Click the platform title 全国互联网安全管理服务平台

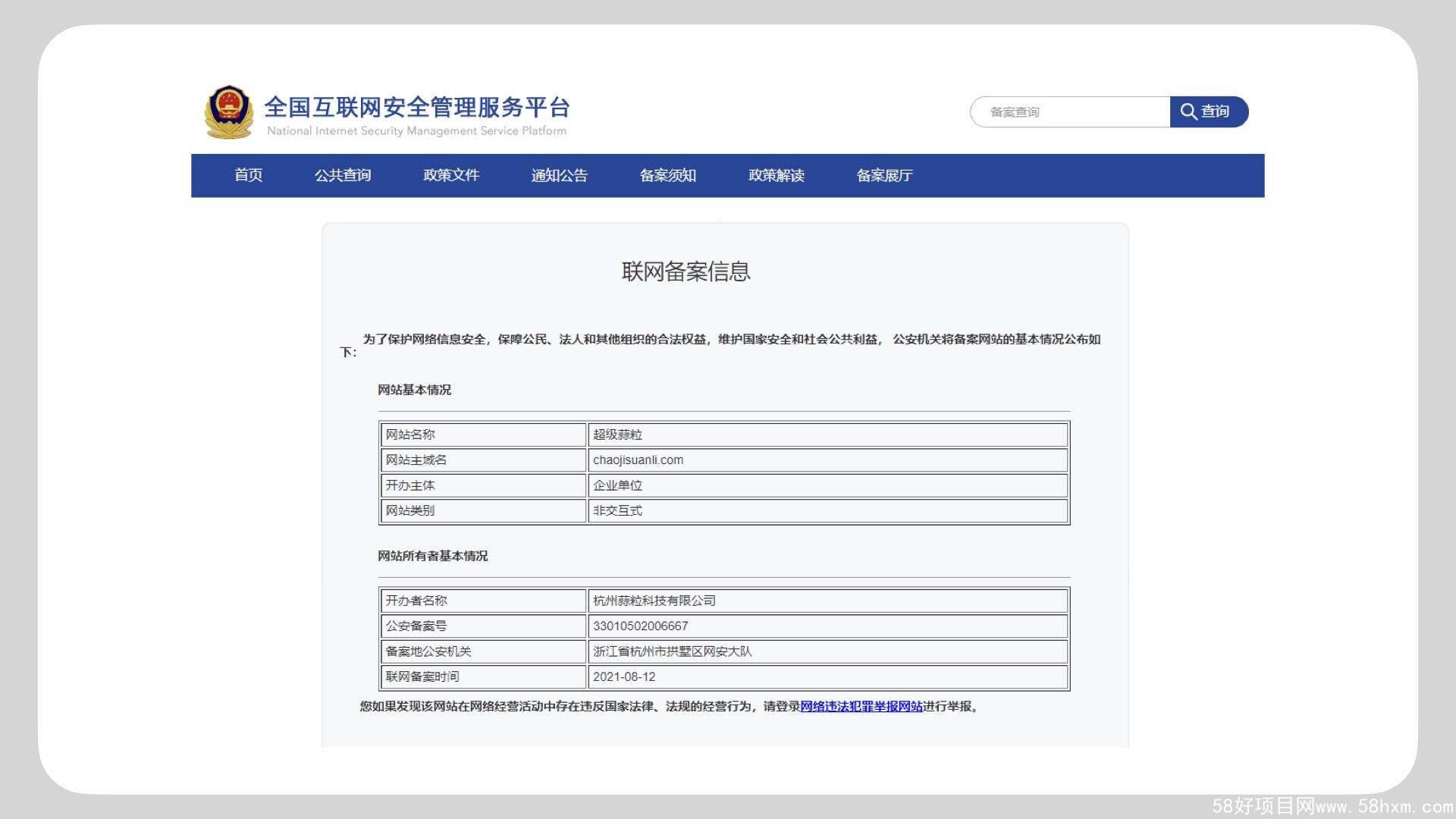(417, 107)
